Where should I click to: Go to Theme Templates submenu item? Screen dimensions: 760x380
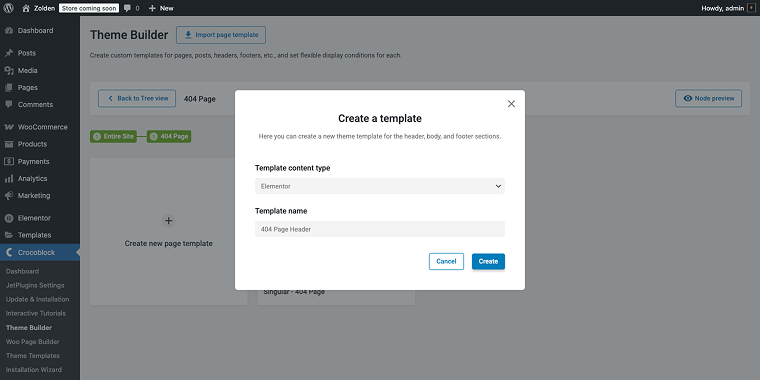[x=32, y=356]
